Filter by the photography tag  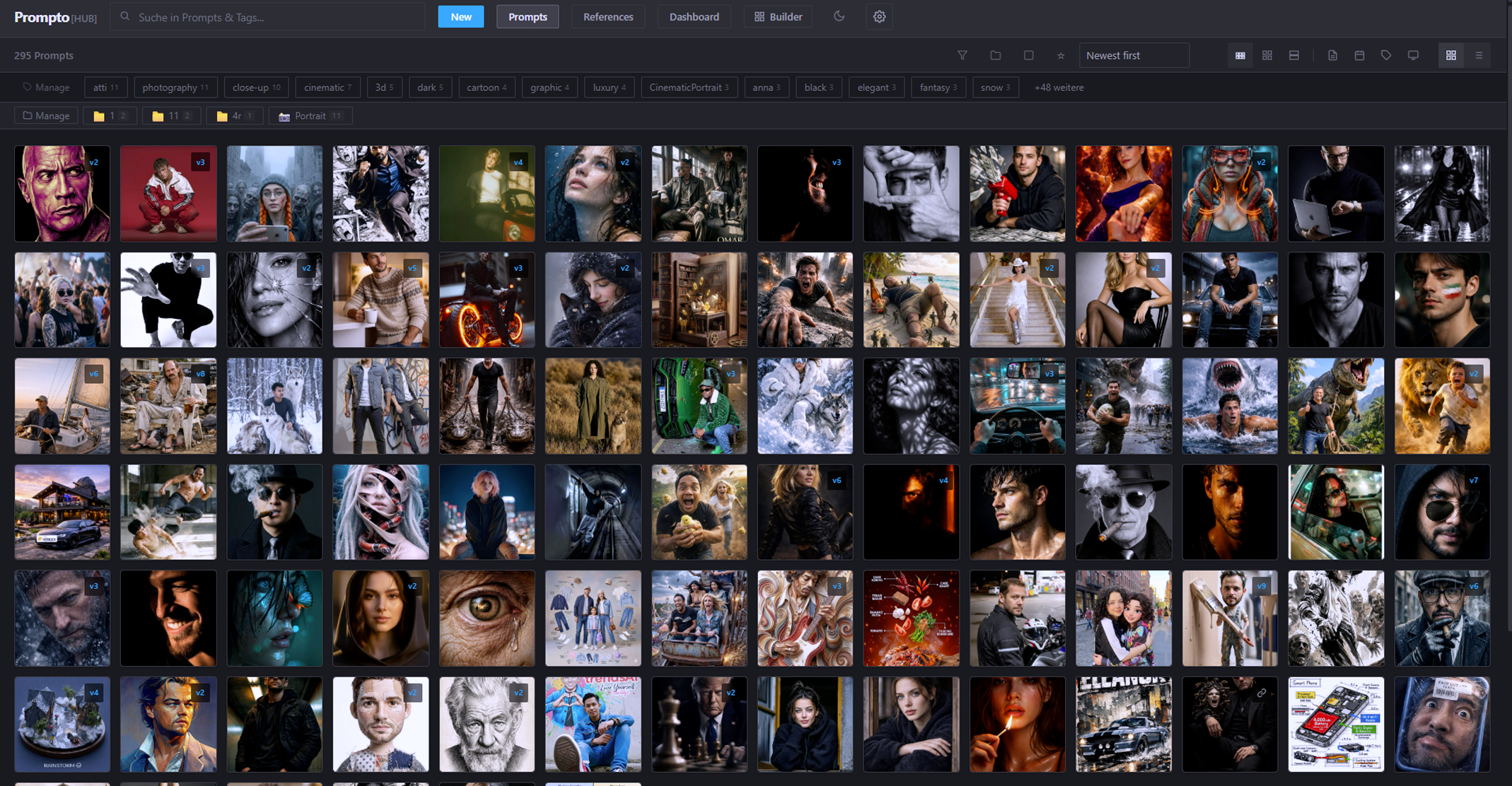[175, 87]
